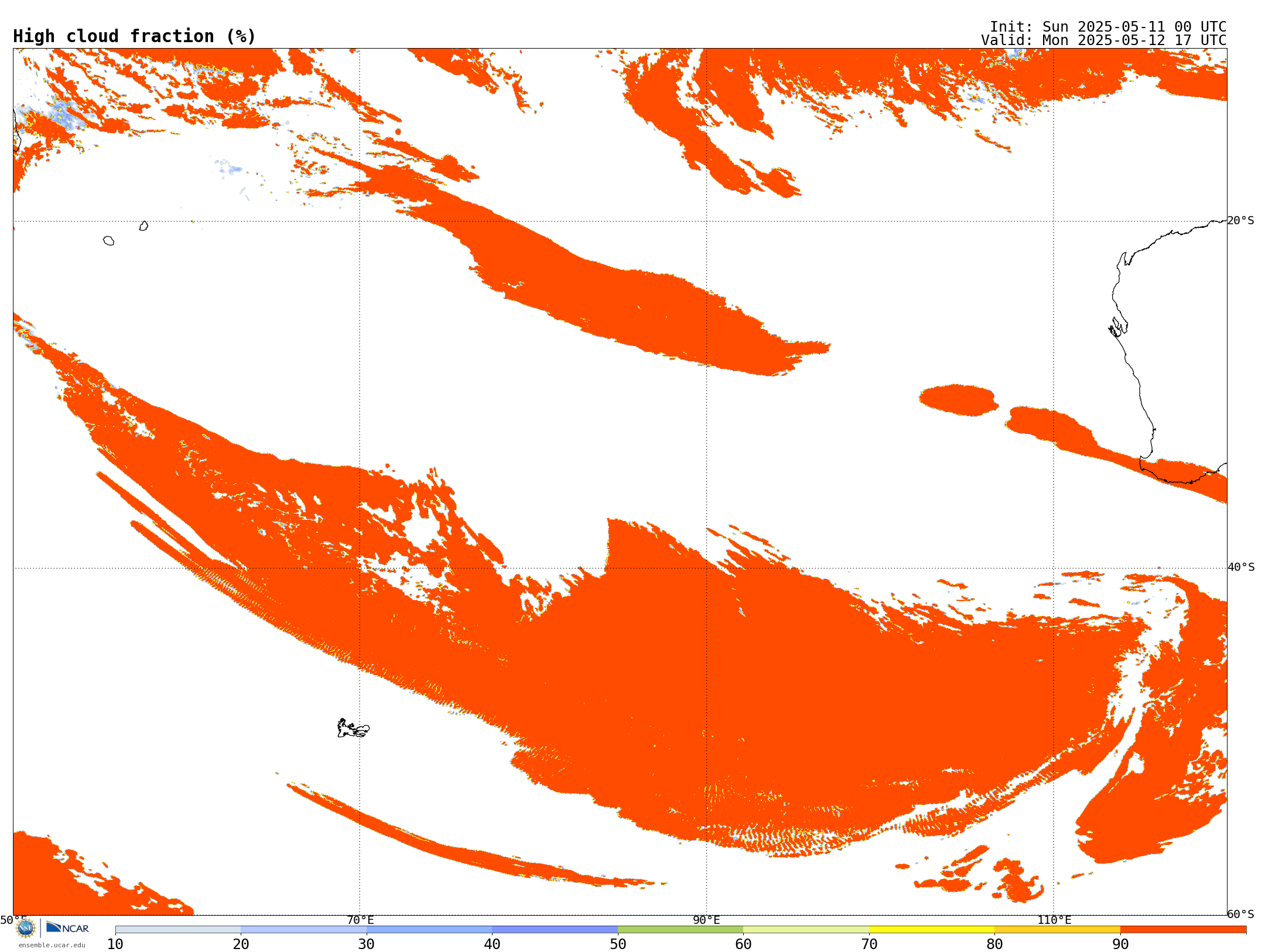Click the colorbar tick label 30
This screenshot has width=1265, height=952.
367,944
